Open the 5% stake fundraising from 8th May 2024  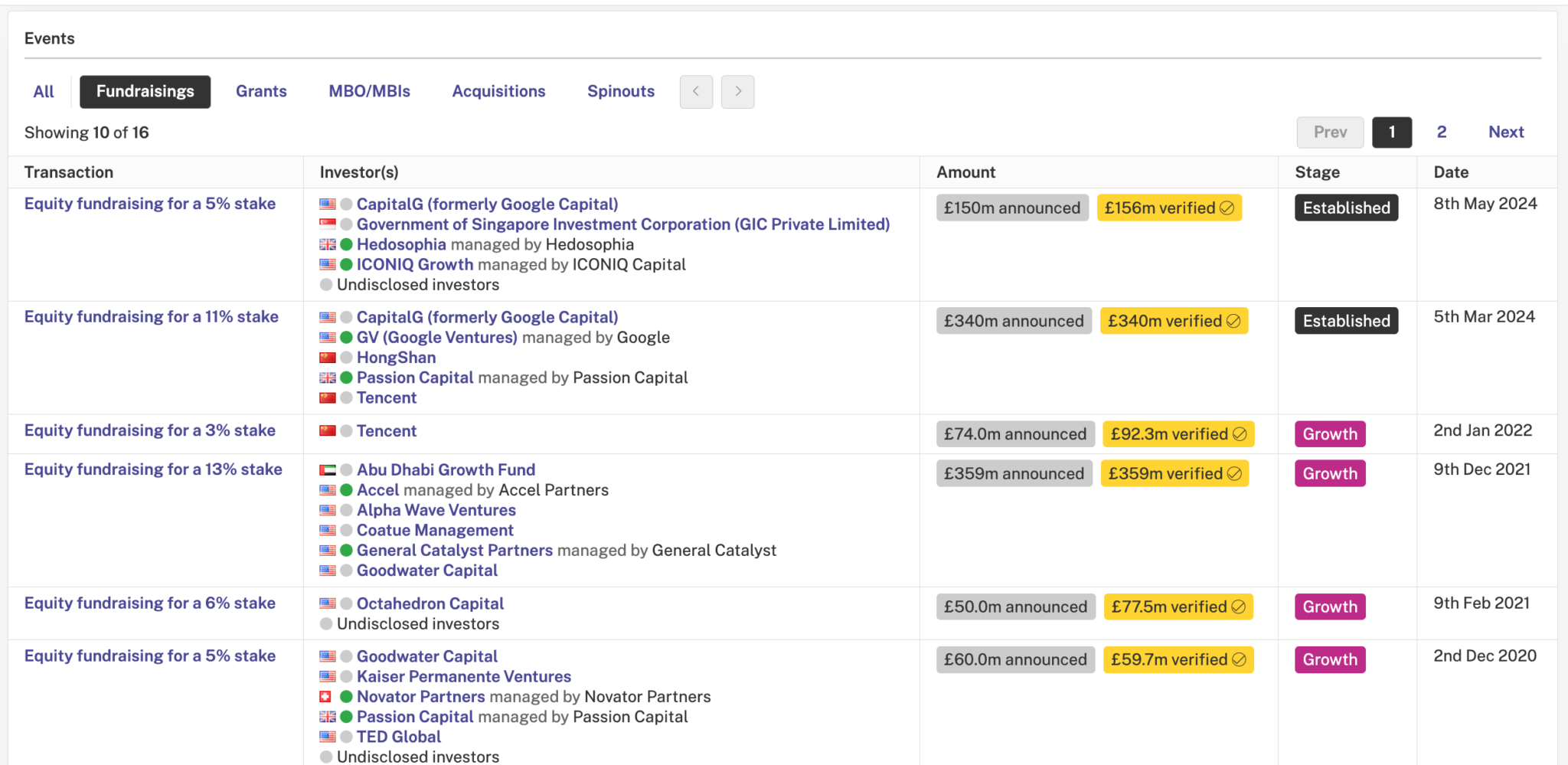[x=150, y=204]
